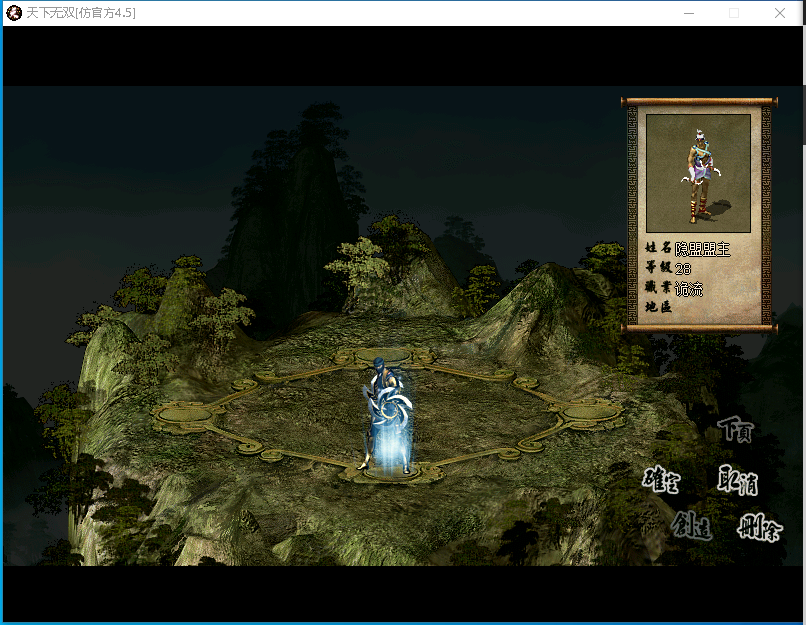The image size is (806, 625).
Task: Delete the character using 刪除
Action: tap(760, 527)
